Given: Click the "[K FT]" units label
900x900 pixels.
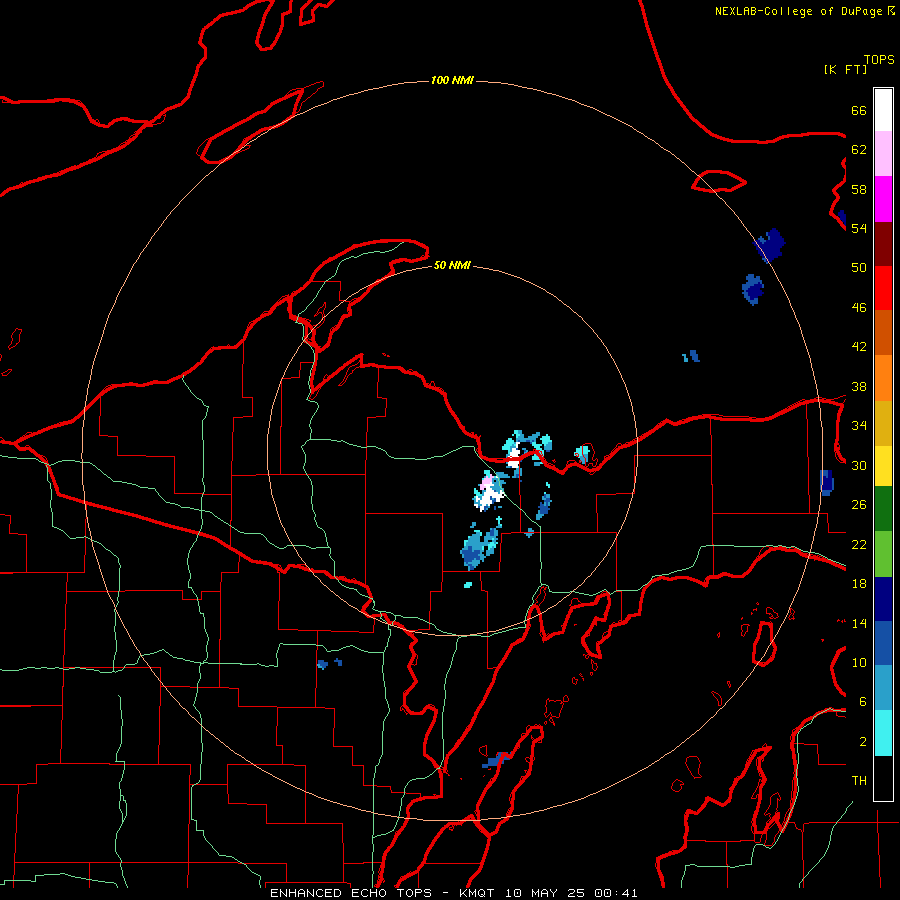Looking at the screenshot, I should [845, 69].
